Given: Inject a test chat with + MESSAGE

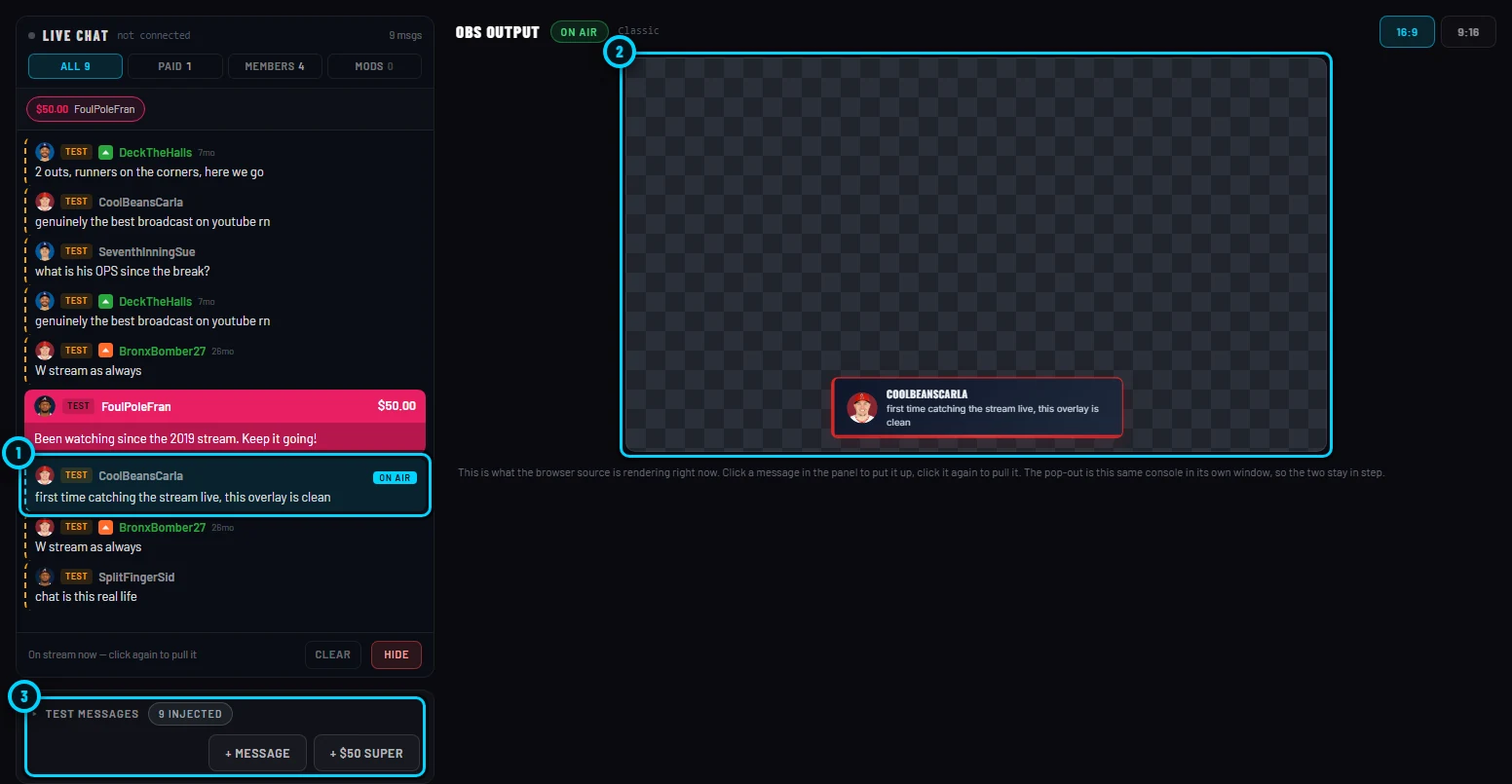Looking at the screenshot, I should [x=257, y=753].
